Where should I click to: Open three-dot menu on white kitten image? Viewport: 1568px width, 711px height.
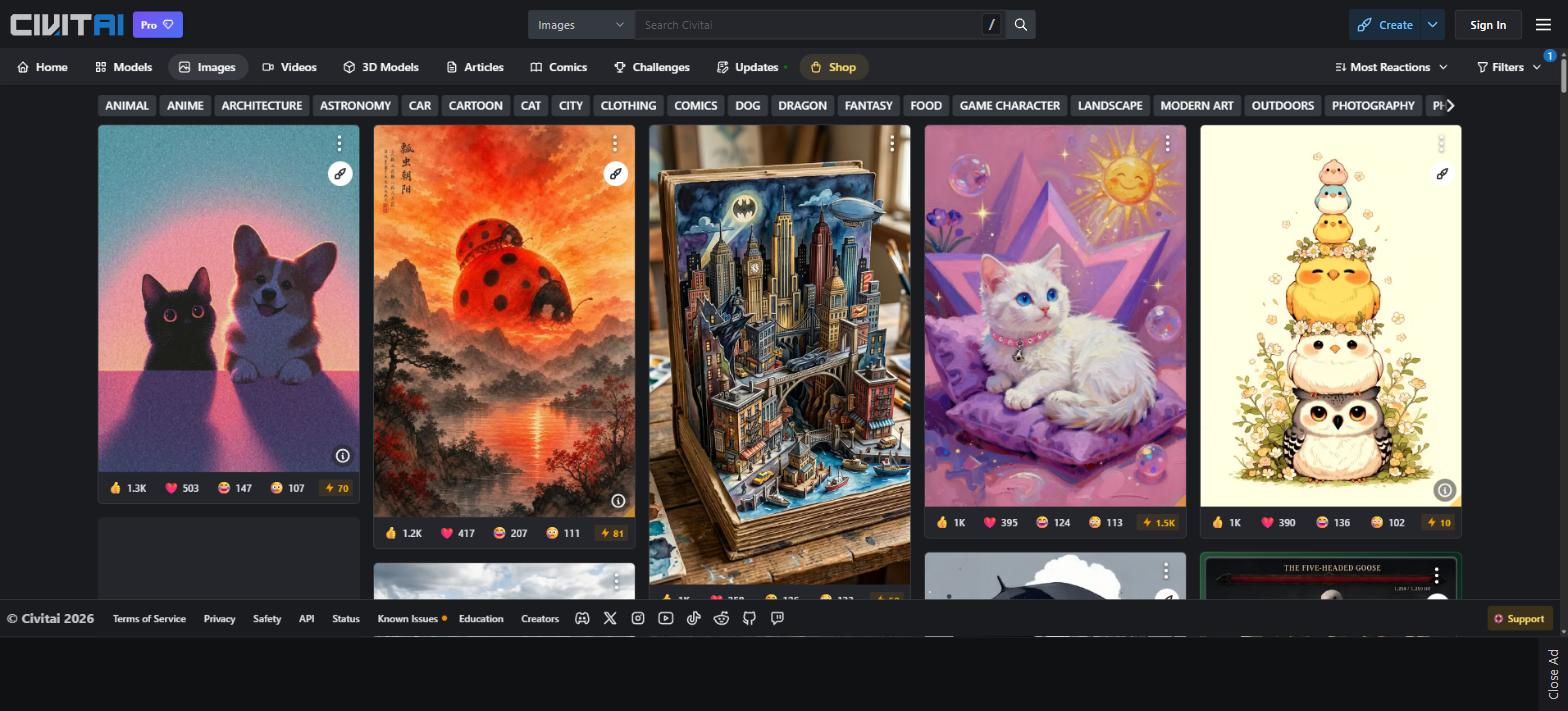(x=1166, y=143)
